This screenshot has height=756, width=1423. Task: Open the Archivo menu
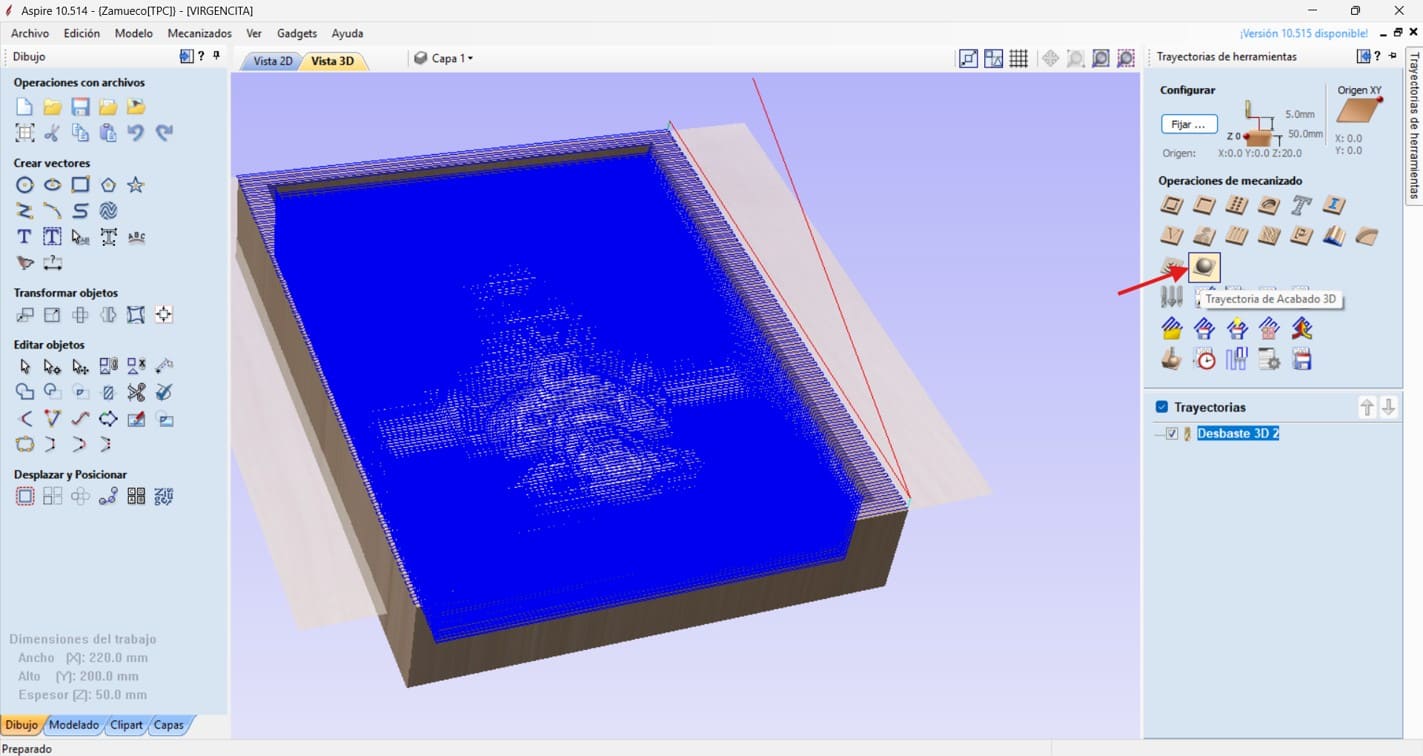pyautogui.click(x=30, y=33)
